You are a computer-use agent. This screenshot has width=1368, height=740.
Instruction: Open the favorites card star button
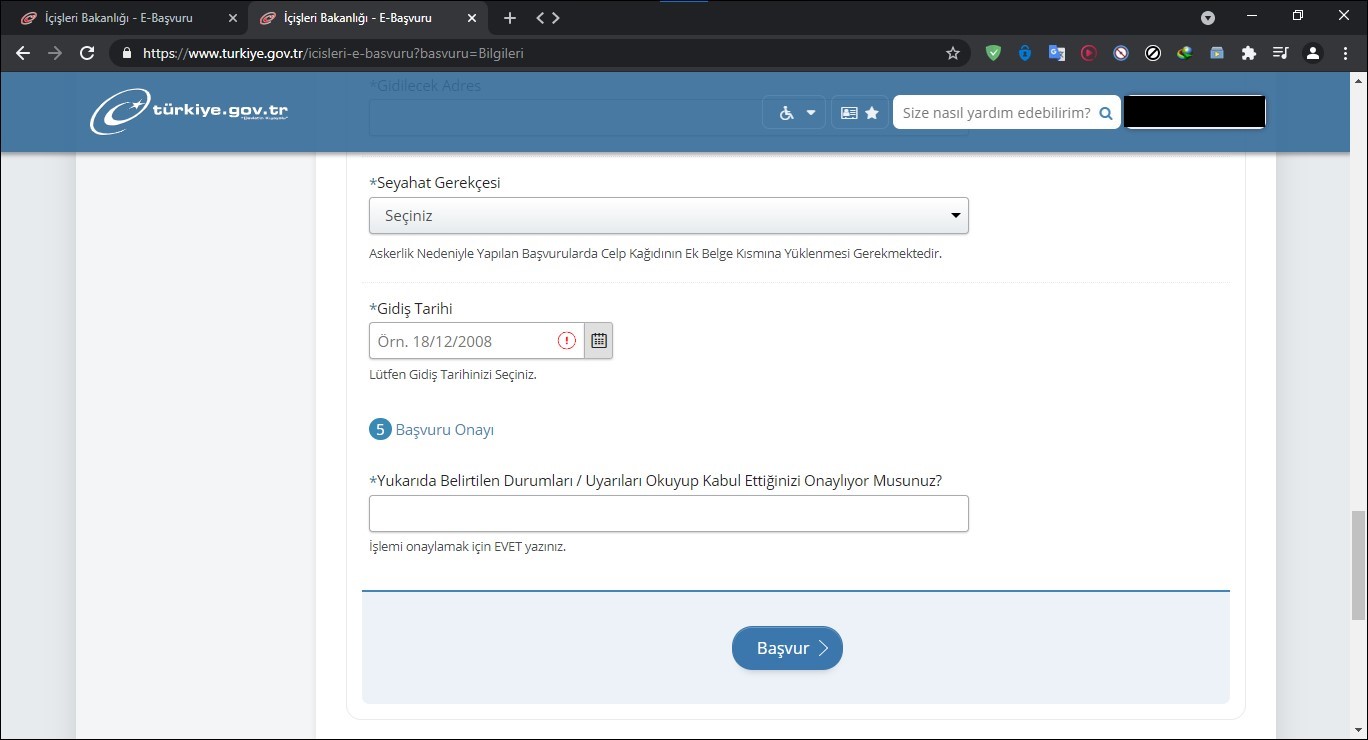(x=859, y=113)
